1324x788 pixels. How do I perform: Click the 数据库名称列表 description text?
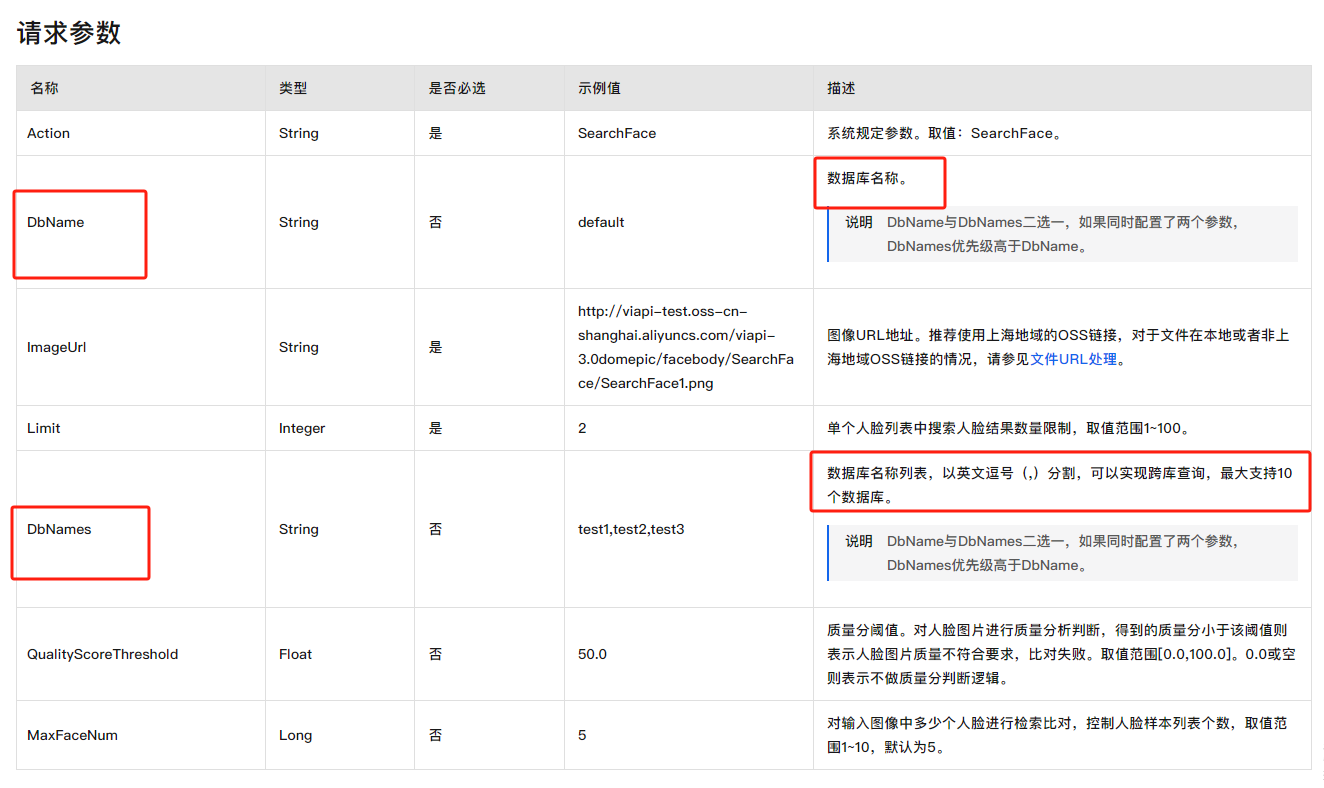tap(1059, 484)
